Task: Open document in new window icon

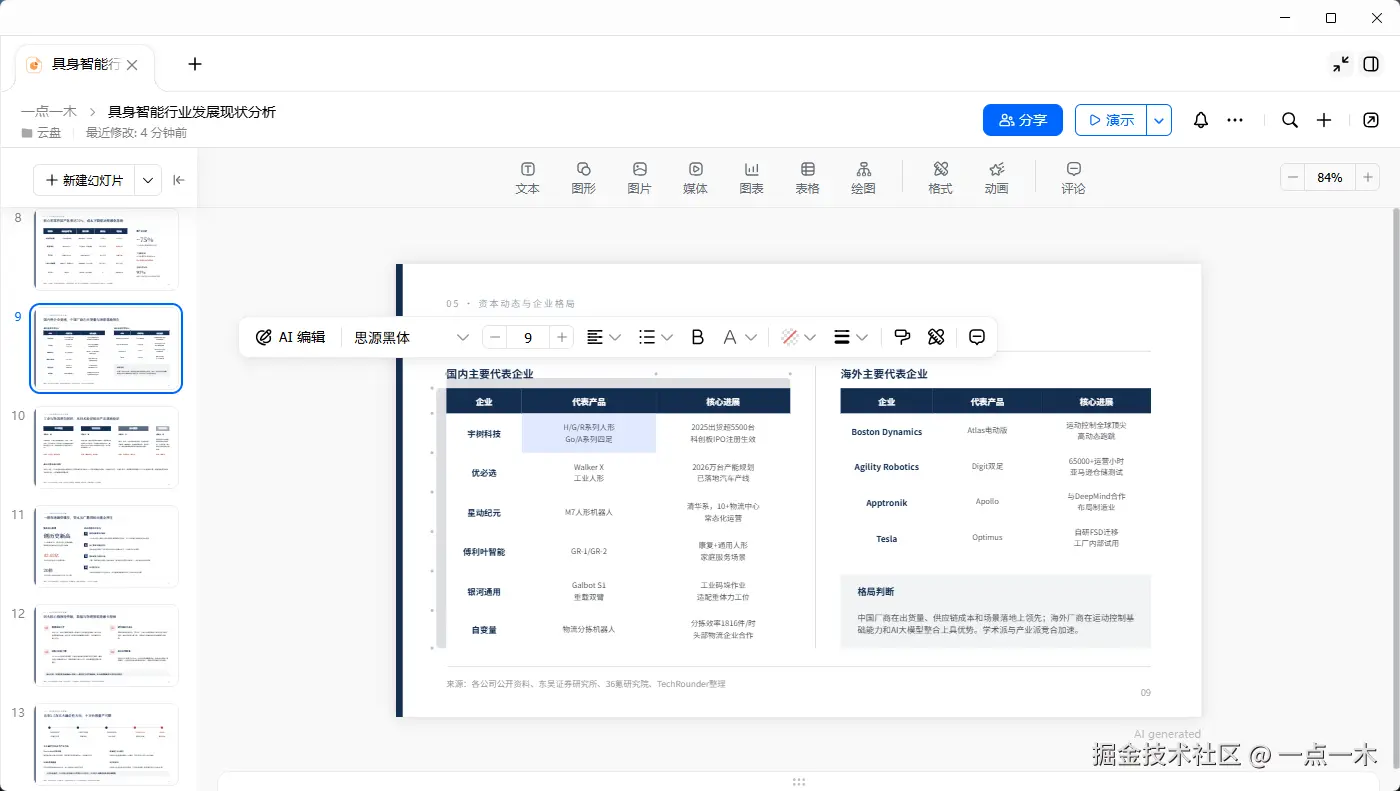Action: pos(1371,120)
